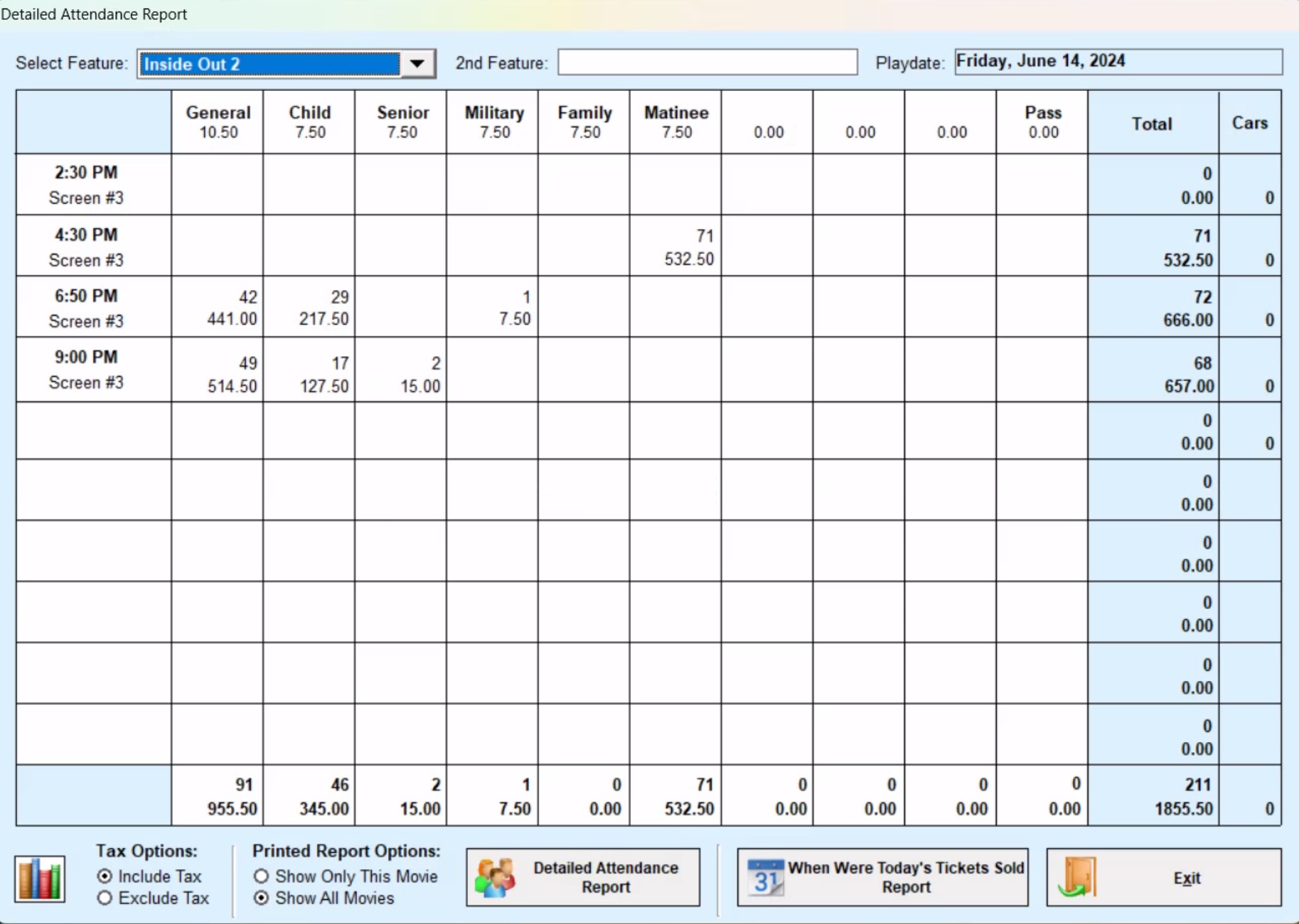Open the Select Feature dropdown arrow

[x=417, y=64]
